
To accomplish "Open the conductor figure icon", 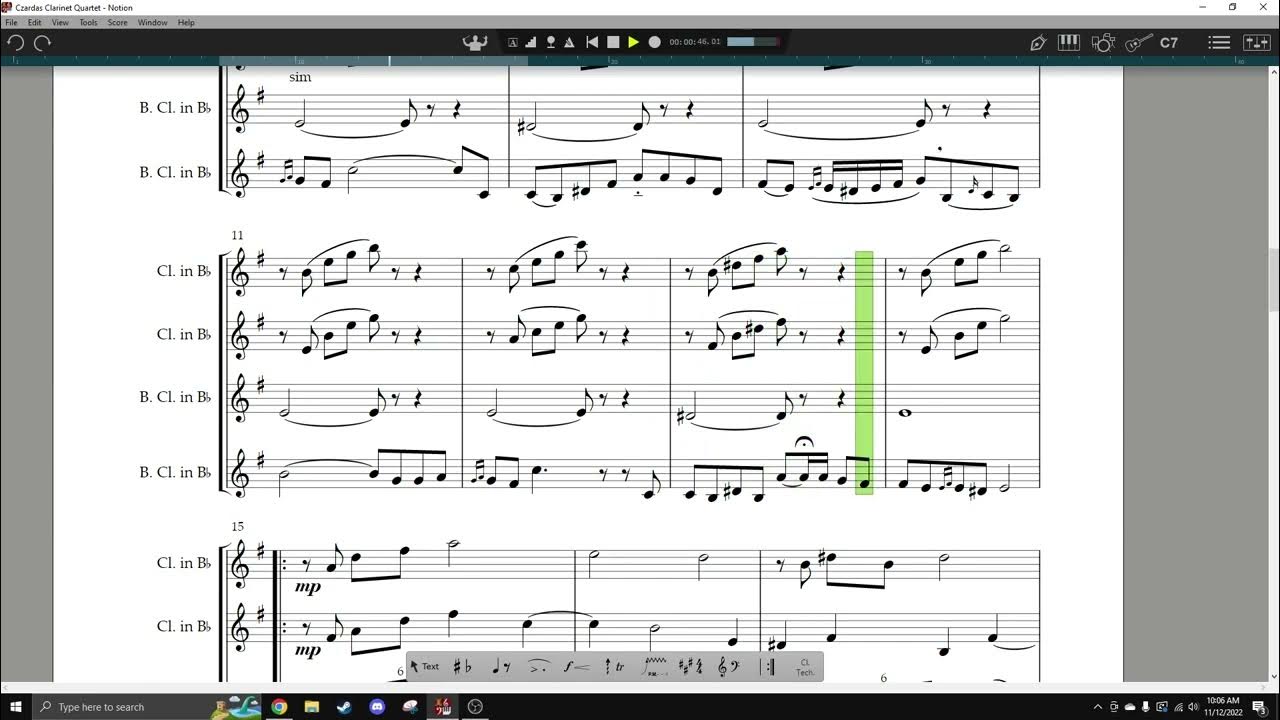I will click(x=474, y=42).
